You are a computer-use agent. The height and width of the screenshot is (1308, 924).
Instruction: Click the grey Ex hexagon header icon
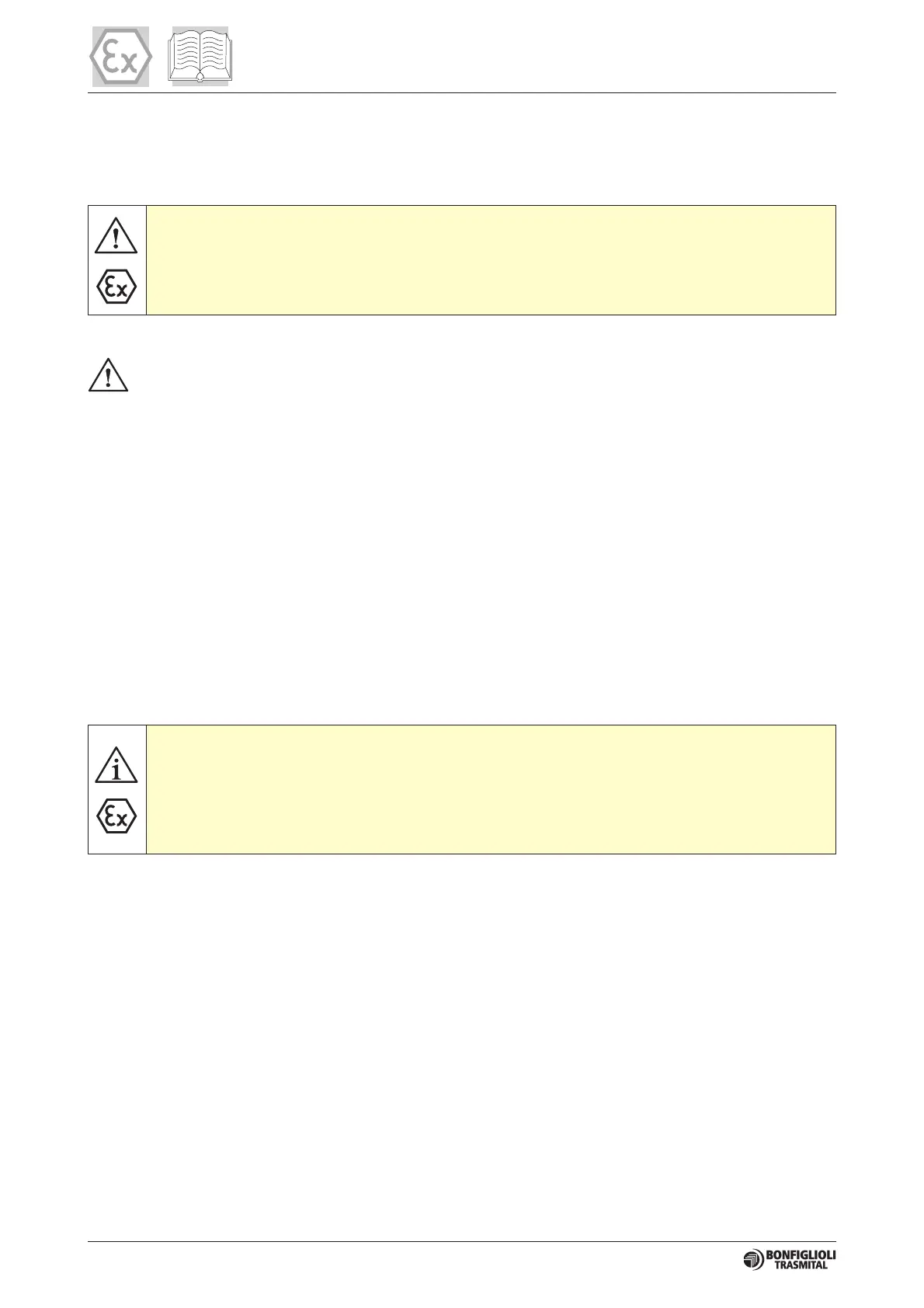[120, 57]
